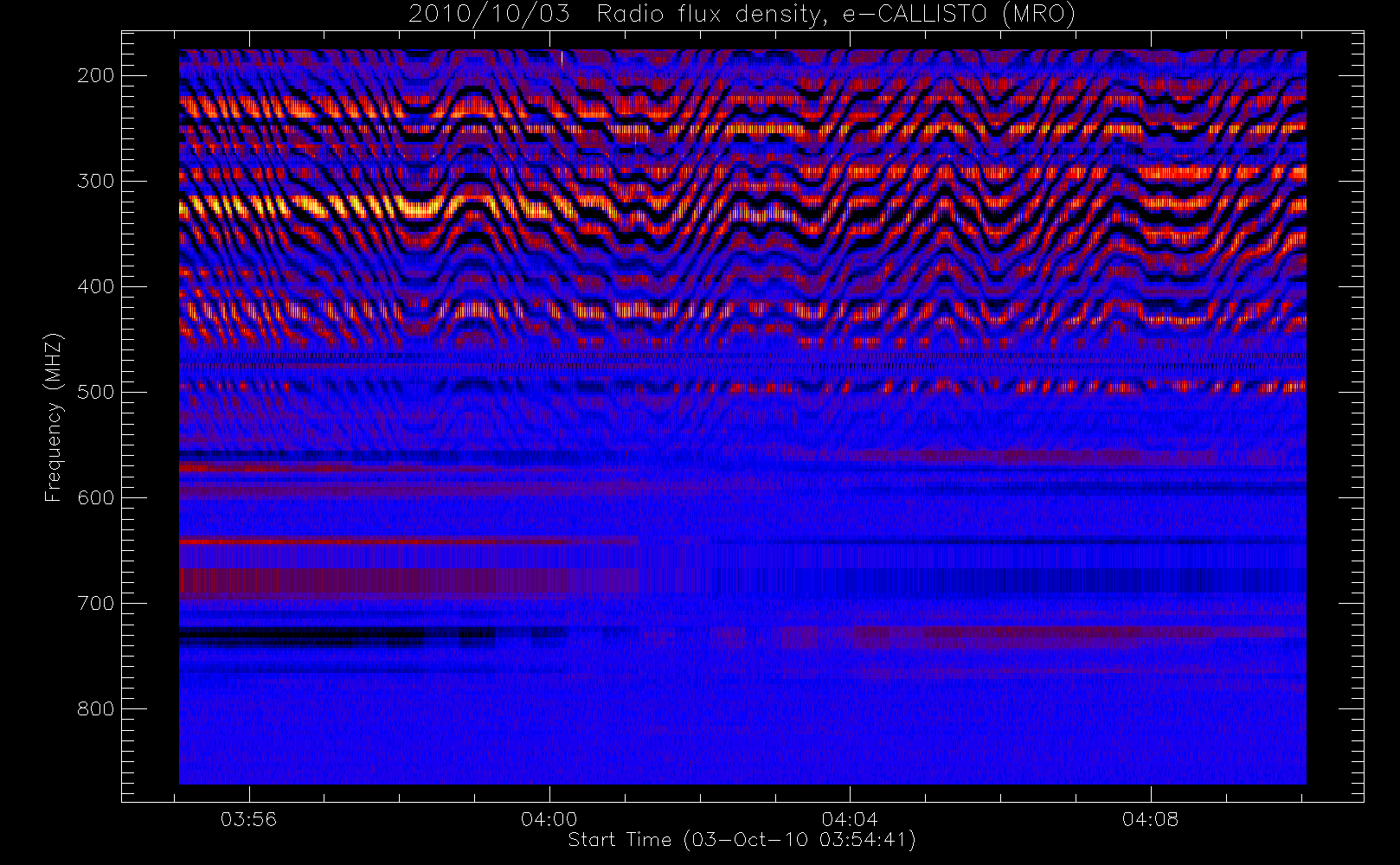Click the 500 frequency tick label
This screenshot has height=865, width=1400.
(96, 392)
